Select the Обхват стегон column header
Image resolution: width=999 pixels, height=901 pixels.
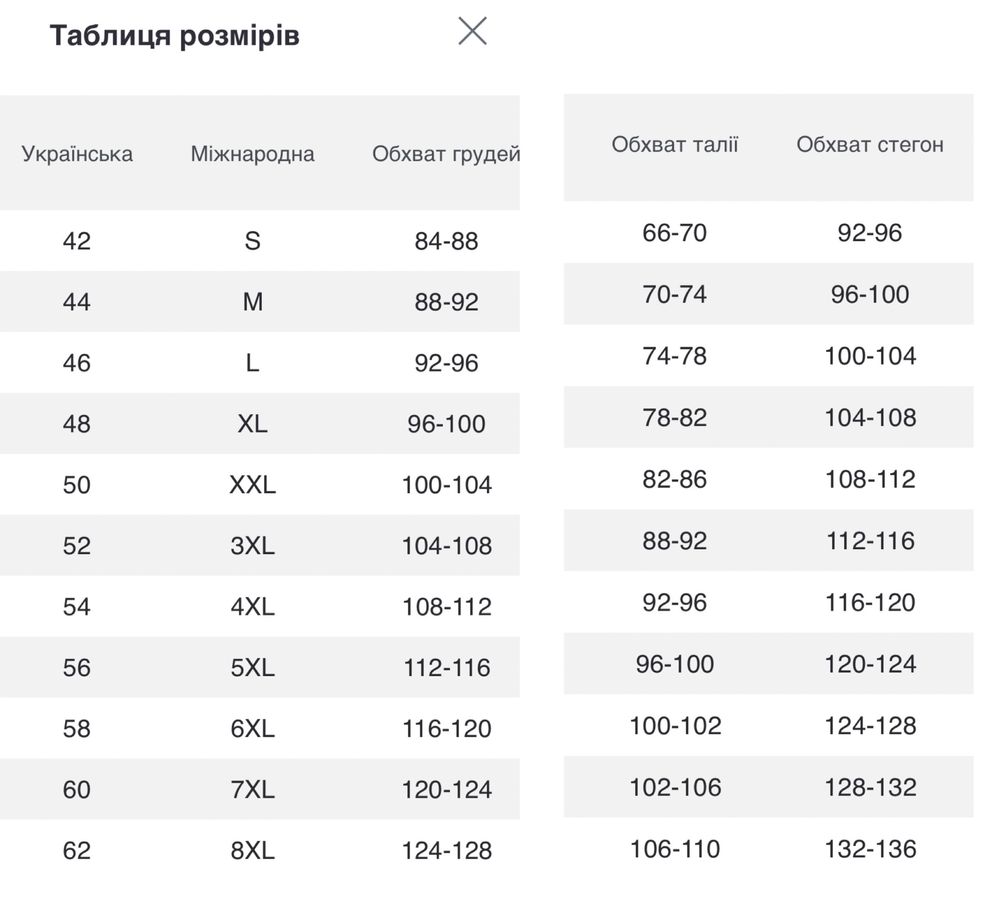(x=870, y=145)
